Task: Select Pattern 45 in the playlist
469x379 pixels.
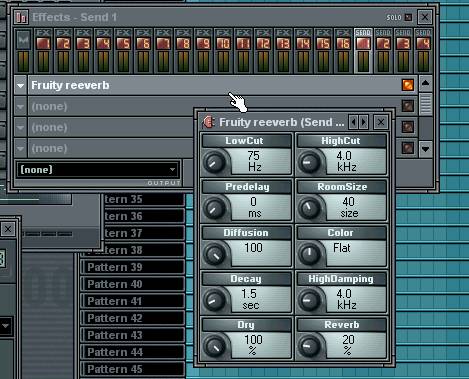Action: click(133, 369)
